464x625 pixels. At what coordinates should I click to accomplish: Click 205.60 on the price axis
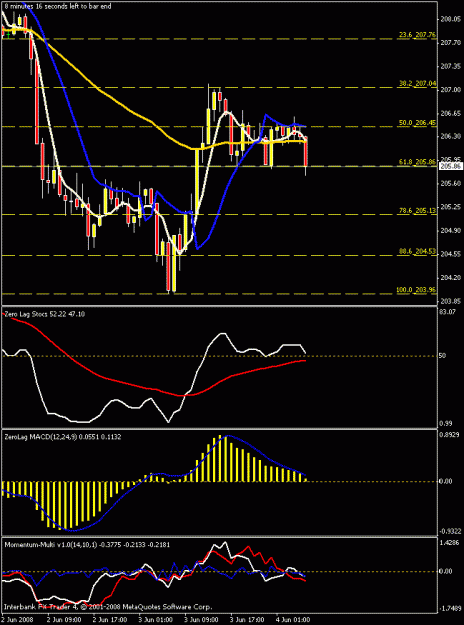pyautogui.click(x=450, y=183)
